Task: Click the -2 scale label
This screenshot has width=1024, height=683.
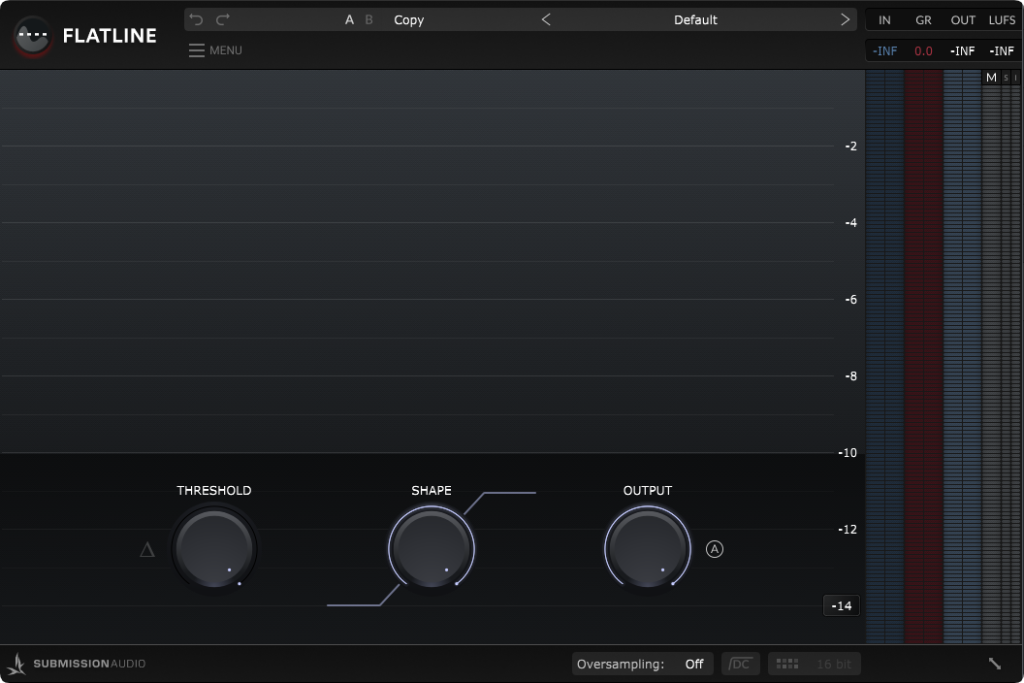Action: [x=850, y=146]
